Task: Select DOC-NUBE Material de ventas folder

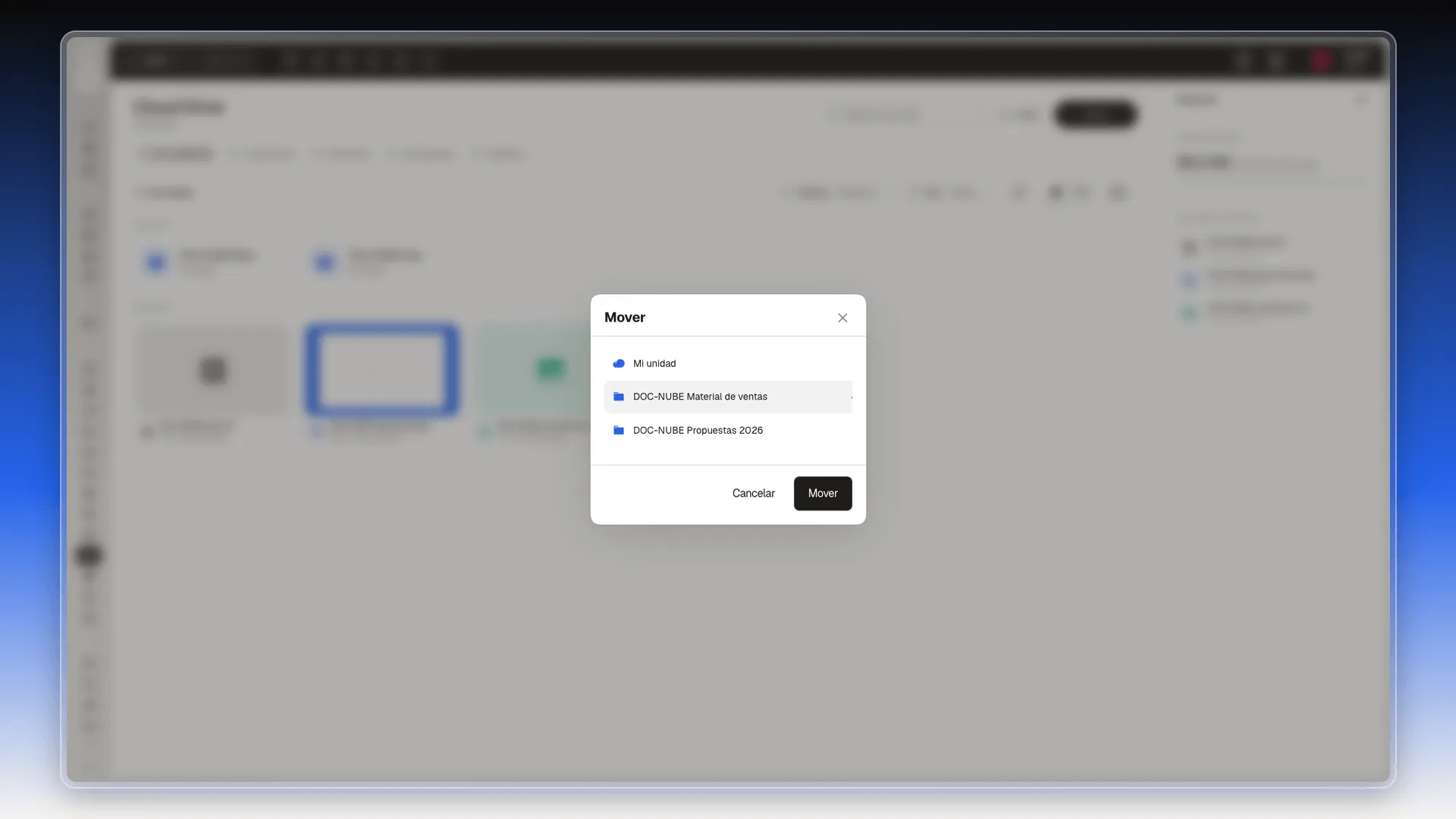Action: (x=728, y=397)
